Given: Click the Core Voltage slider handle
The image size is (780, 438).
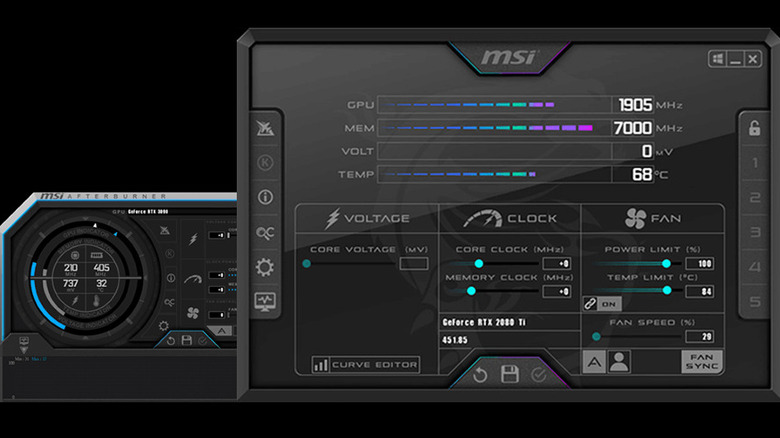Looking at the screenshot, I should pyautogui.click(x=306, y=263).
